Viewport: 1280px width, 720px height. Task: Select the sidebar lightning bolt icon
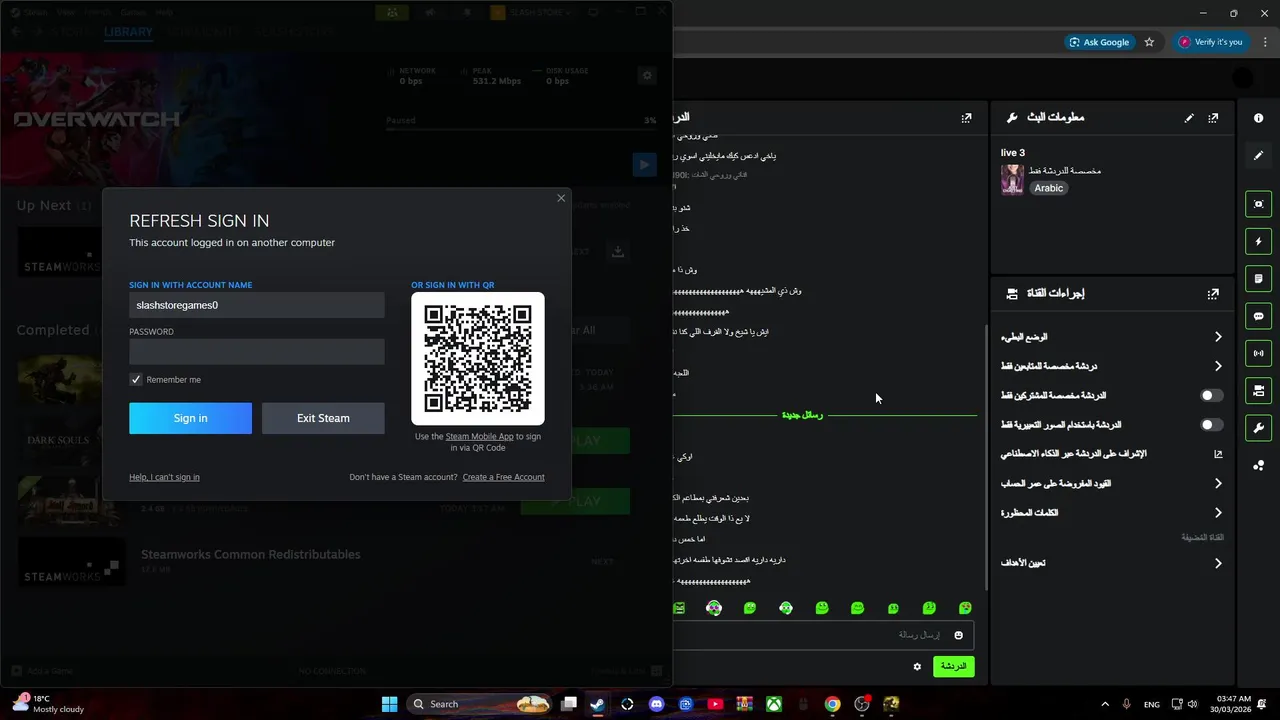[x=1258, y=241]
